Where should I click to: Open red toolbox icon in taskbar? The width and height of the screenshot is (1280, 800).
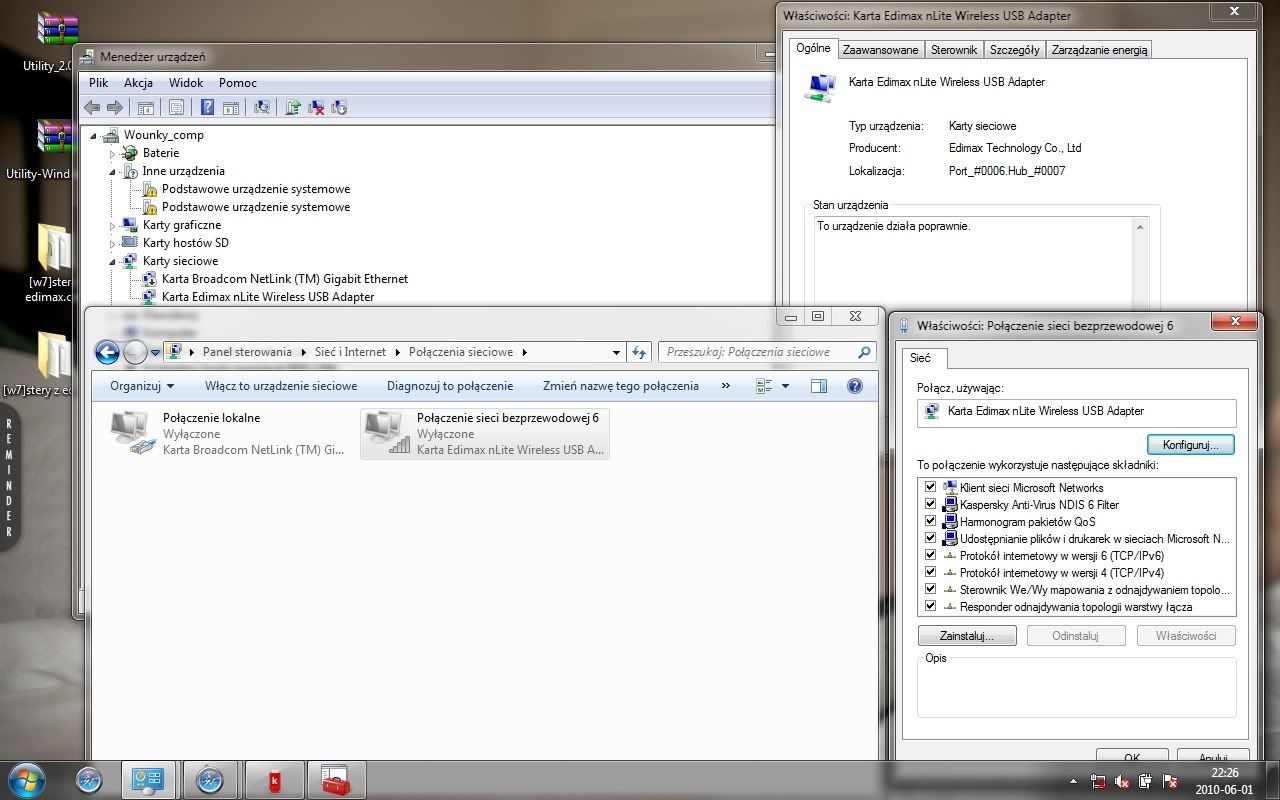pos(334,780)
